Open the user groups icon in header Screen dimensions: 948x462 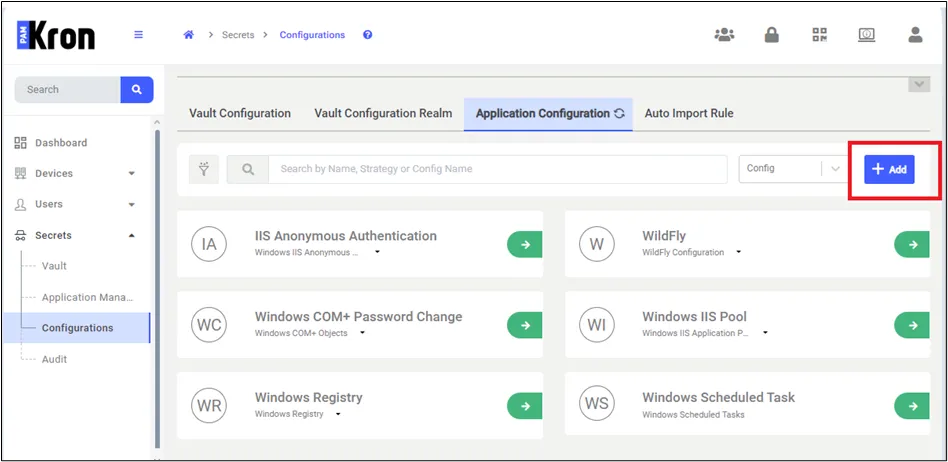pyautogui.click(x=724, y=35)
